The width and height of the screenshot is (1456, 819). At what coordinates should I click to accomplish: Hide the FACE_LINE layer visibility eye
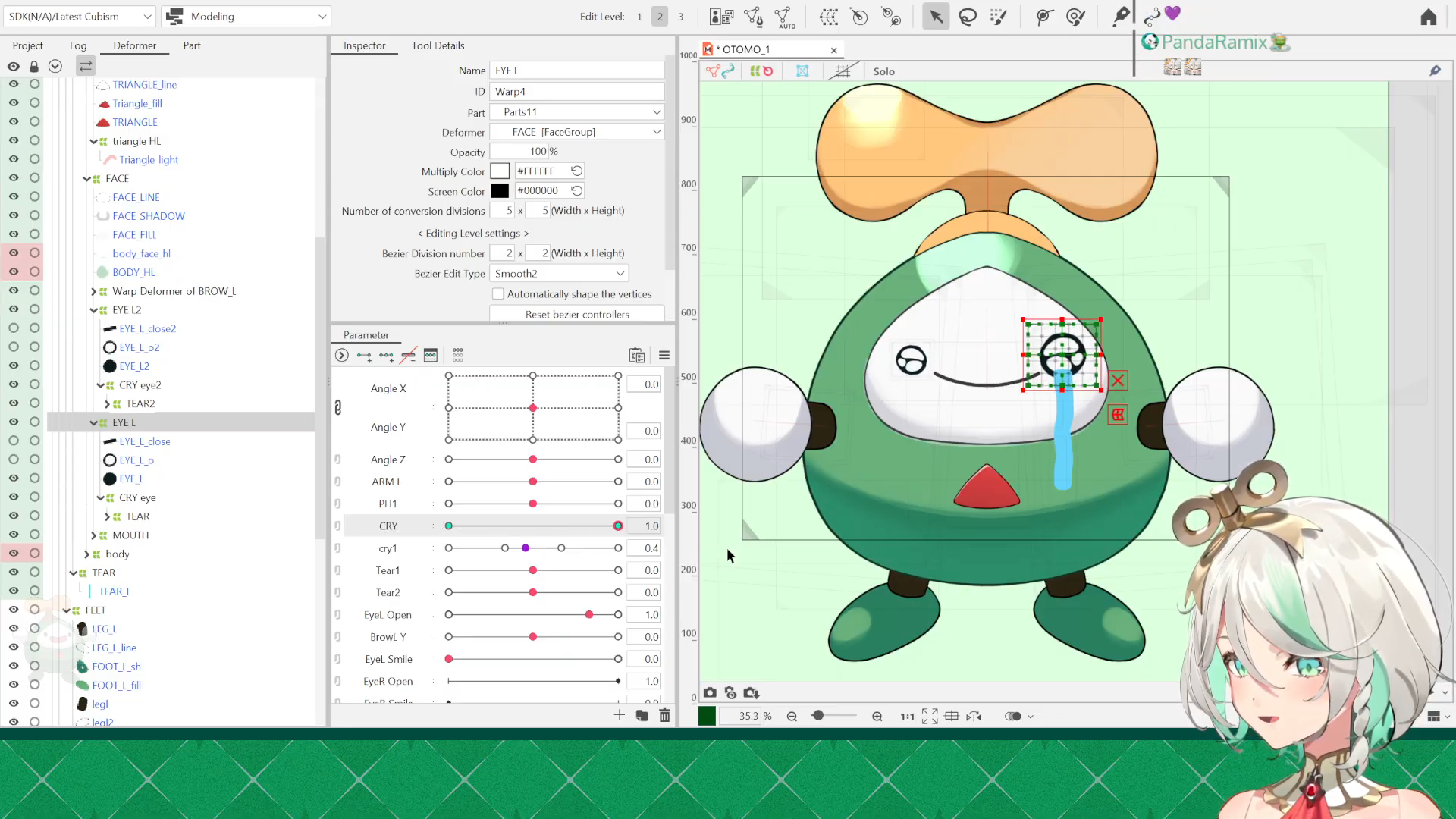click(14, 196)
